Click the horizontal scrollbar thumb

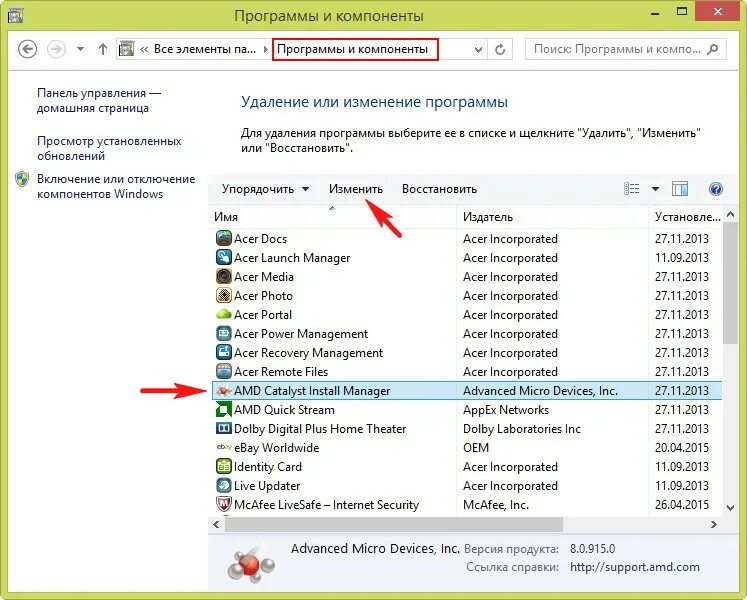click(394, 524)
